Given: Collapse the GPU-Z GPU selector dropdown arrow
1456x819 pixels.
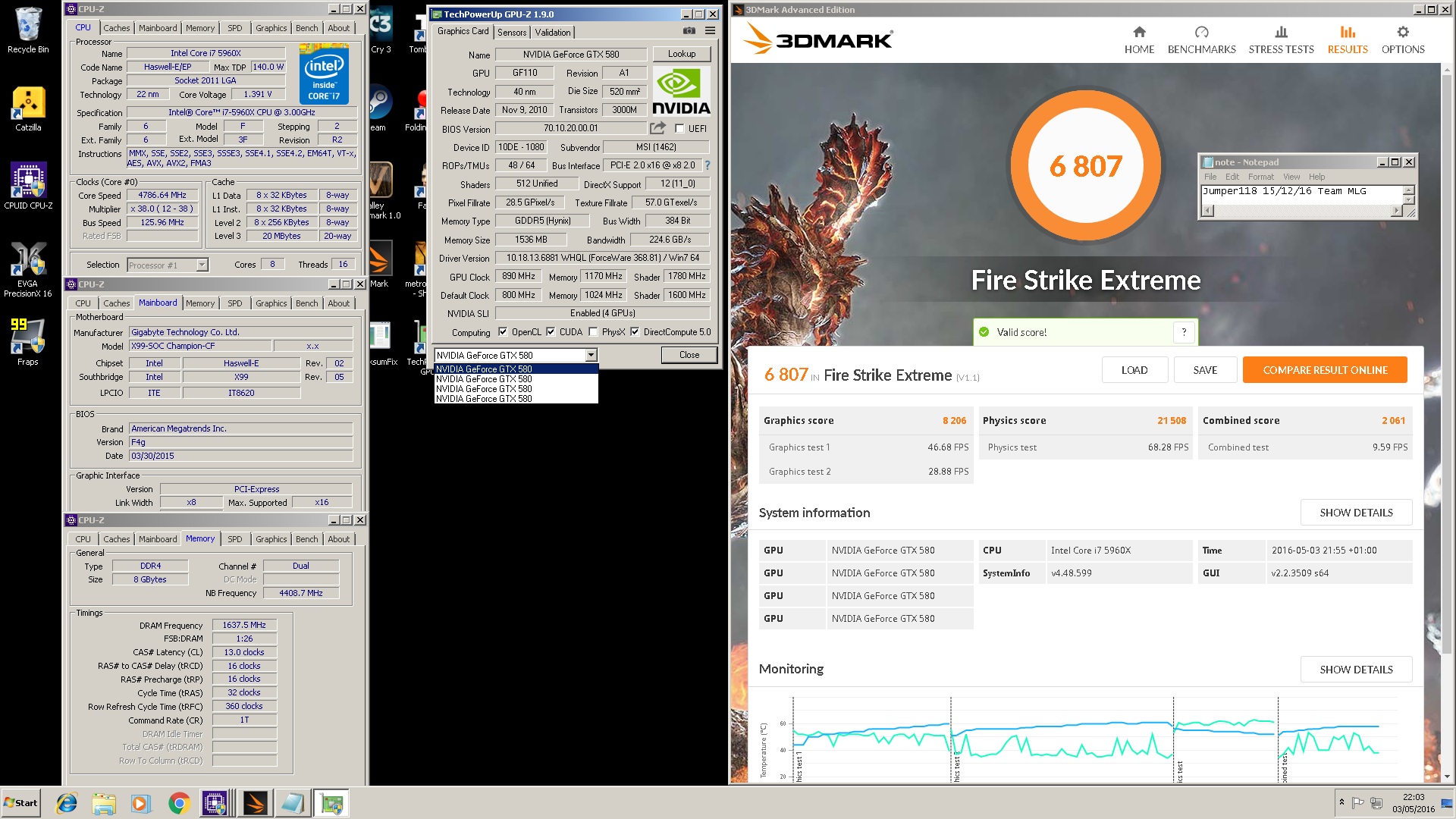Looking at the screenshot, I should tap(591, 356).
